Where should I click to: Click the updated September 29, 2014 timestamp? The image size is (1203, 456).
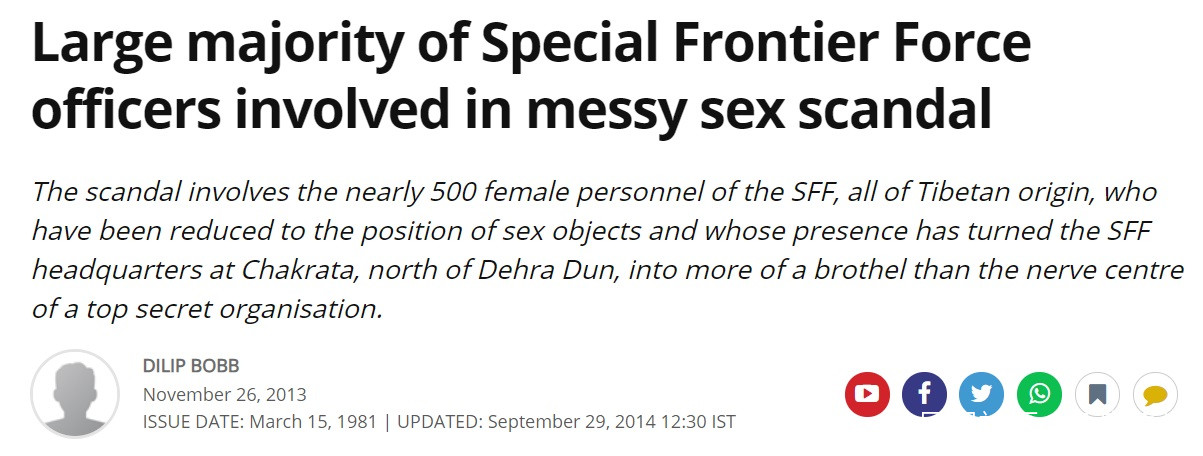(x=611, y=422)
